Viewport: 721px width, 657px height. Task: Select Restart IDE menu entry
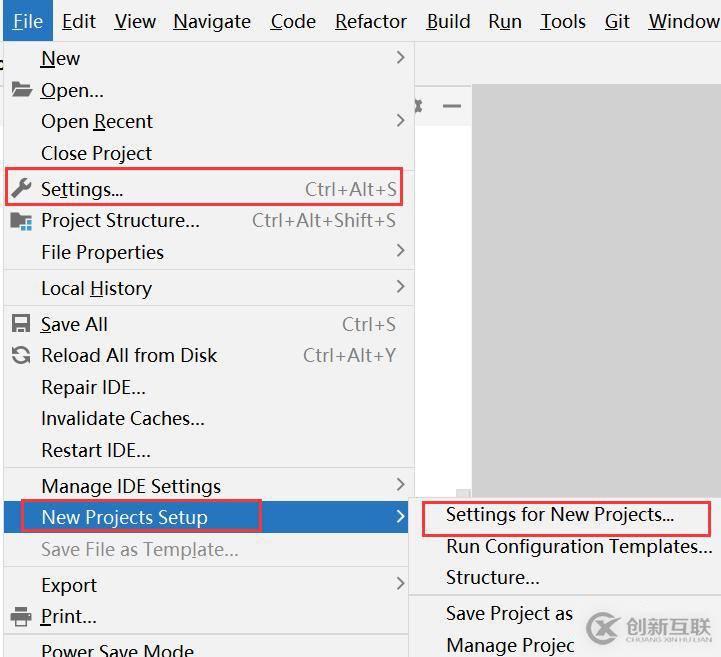[x=96, y=450]
